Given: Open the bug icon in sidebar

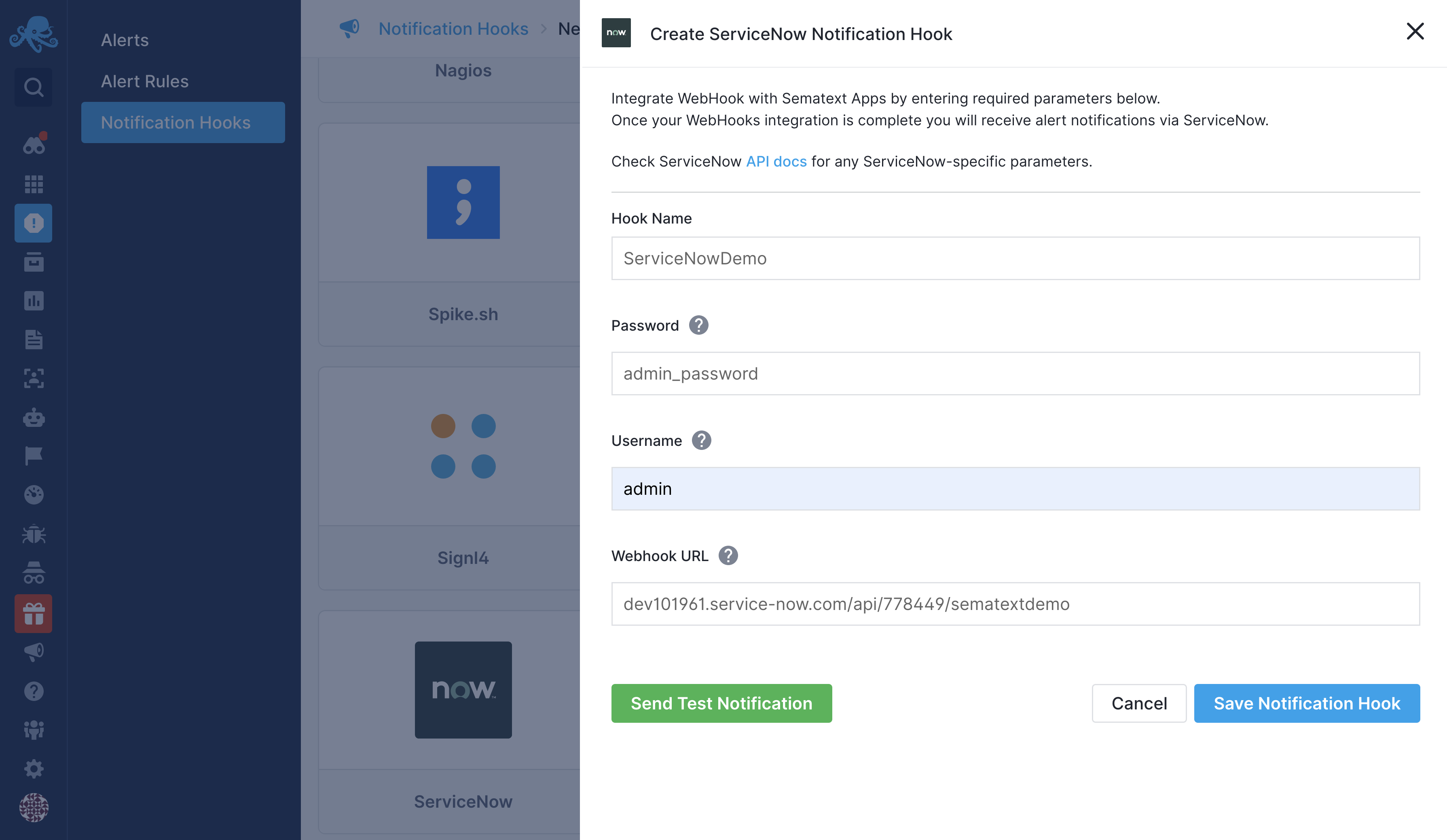Looking at the screenshot, I should click(34, 534).
